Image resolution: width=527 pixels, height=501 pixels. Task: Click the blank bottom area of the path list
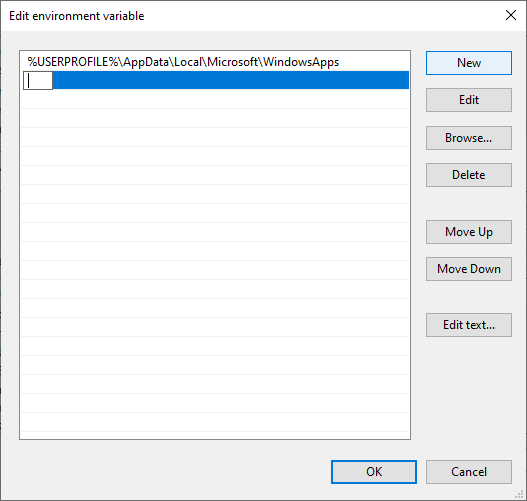(x=215, y=422)
